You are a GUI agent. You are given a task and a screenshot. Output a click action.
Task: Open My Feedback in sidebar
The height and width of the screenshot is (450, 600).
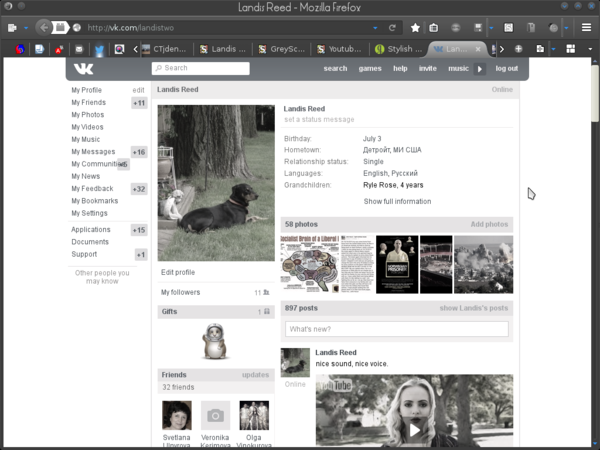(x=92, y=189)
